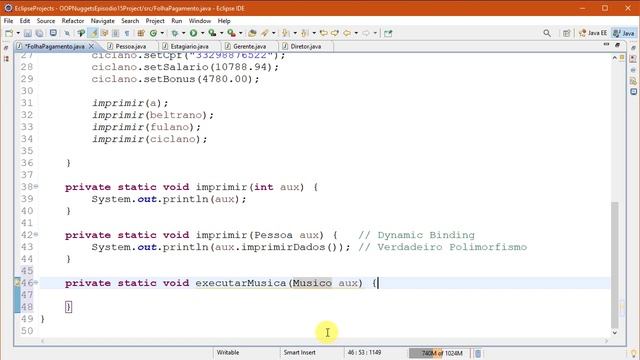Expand the Next Annotation dropdown arrow
This screenshot has width=640, height=360.
pos(295,33)
